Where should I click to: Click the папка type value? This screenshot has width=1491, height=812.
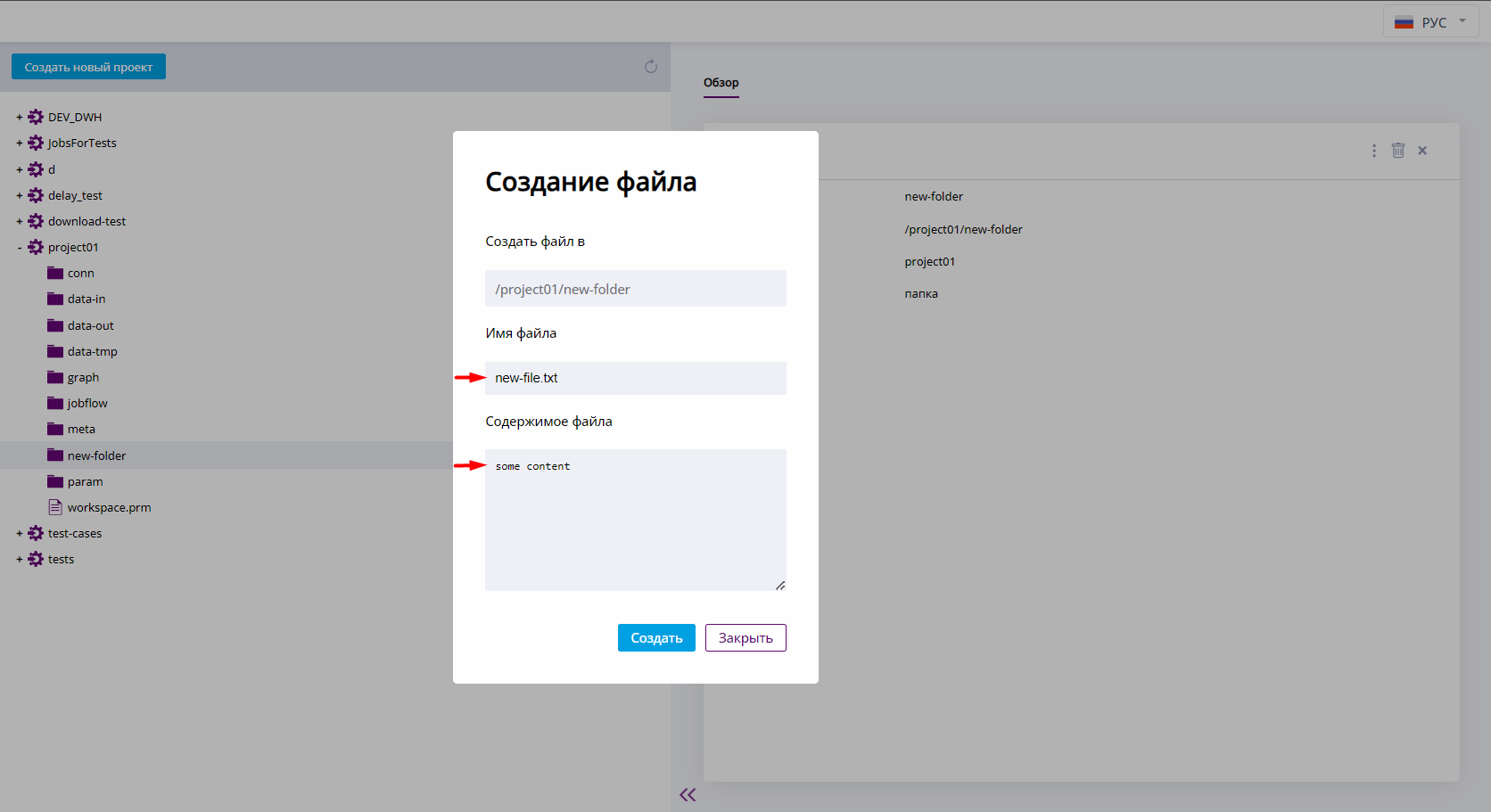tap(921, 294)
